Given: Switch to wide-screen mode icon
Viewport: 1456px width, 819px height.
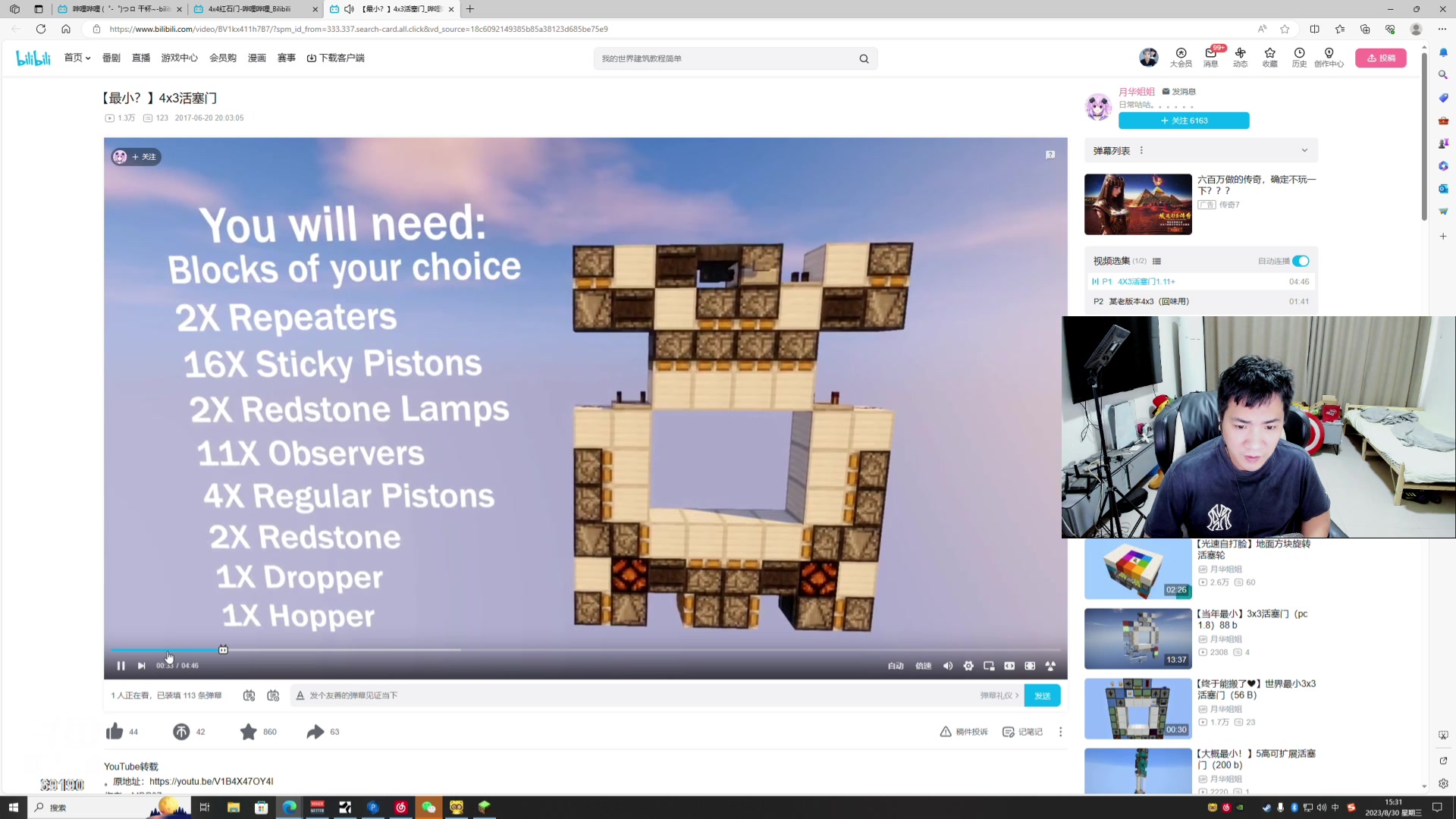Looking at the screenshot, I should [1009, 666].
